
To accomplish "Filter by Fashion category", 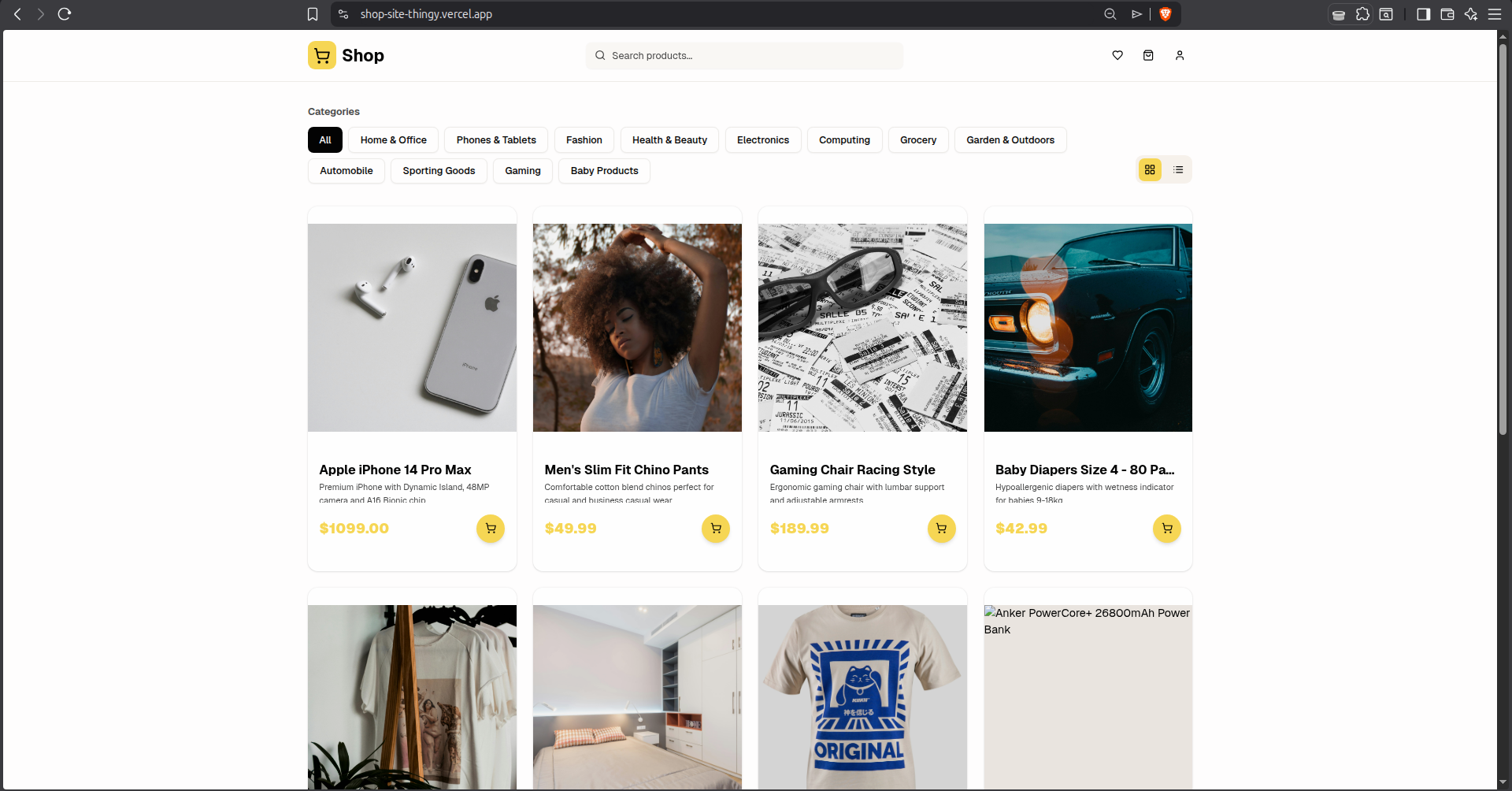I will click(584, 140).
